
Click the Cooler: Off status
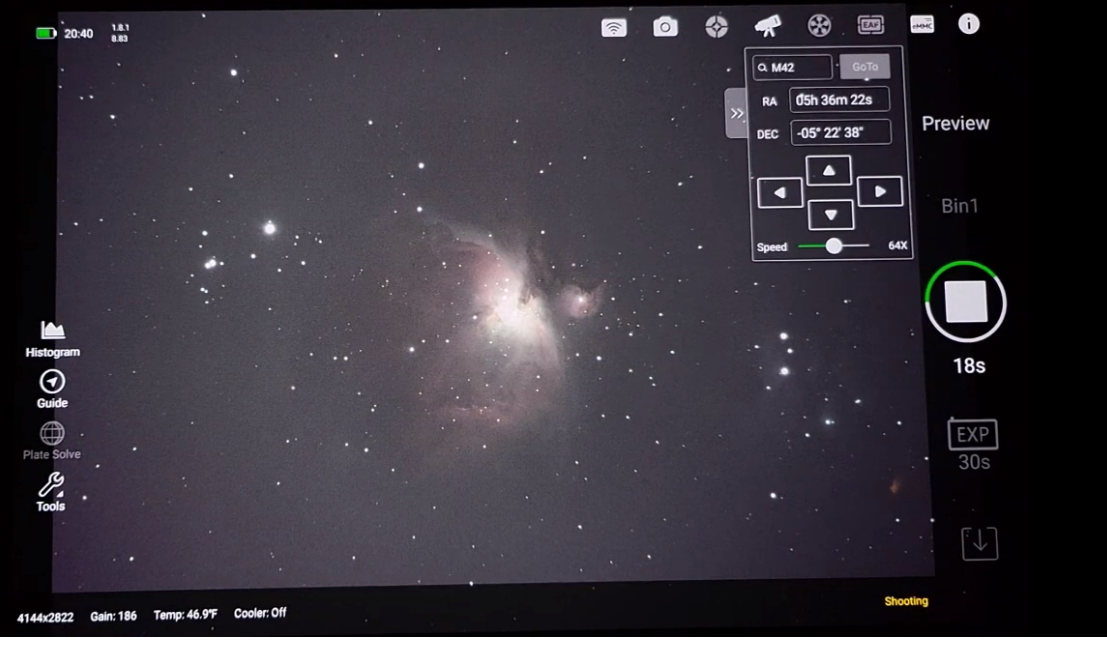(x=260, y=613)
